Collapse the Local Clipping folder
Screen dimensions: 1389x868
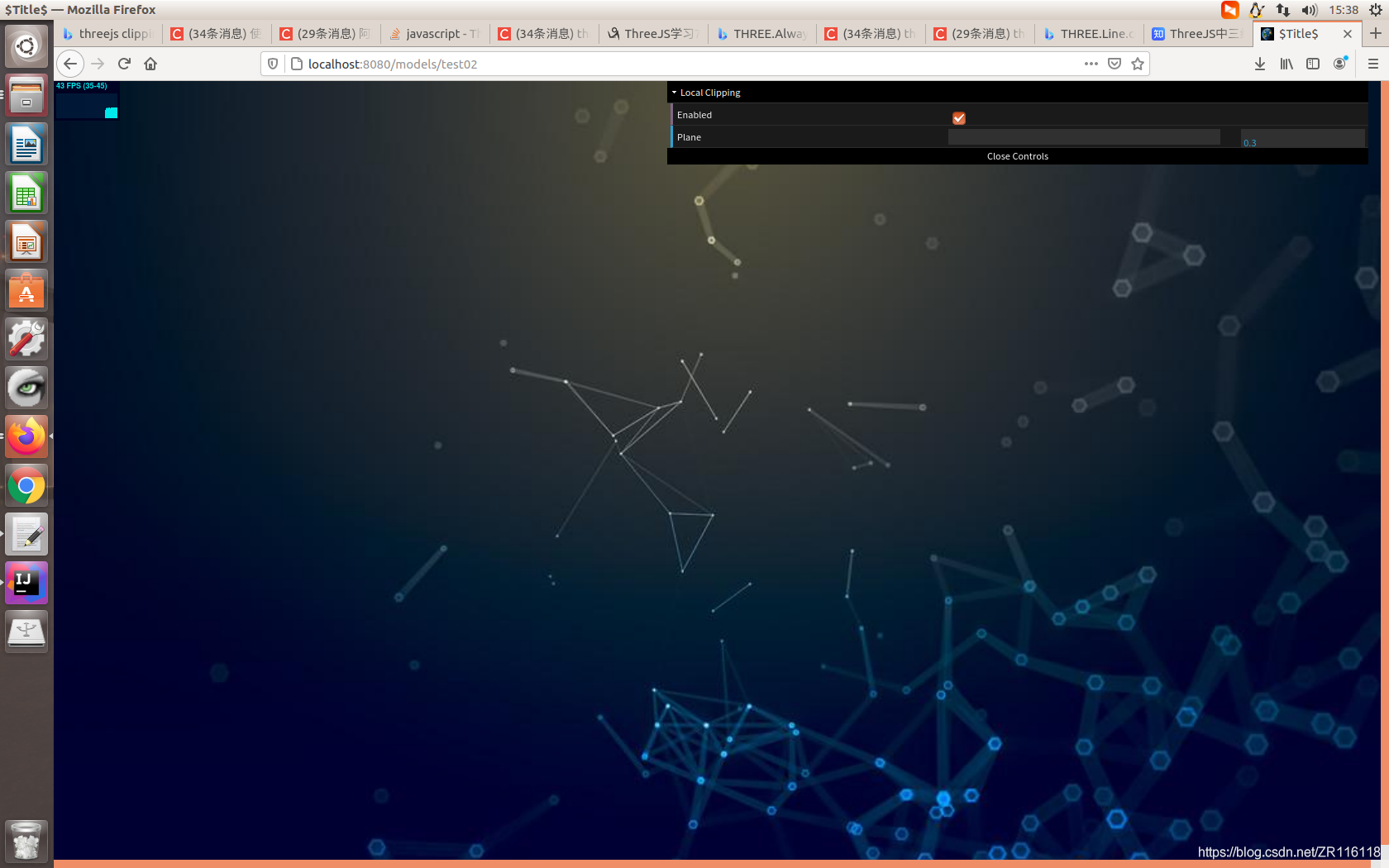tap(709, 92)
